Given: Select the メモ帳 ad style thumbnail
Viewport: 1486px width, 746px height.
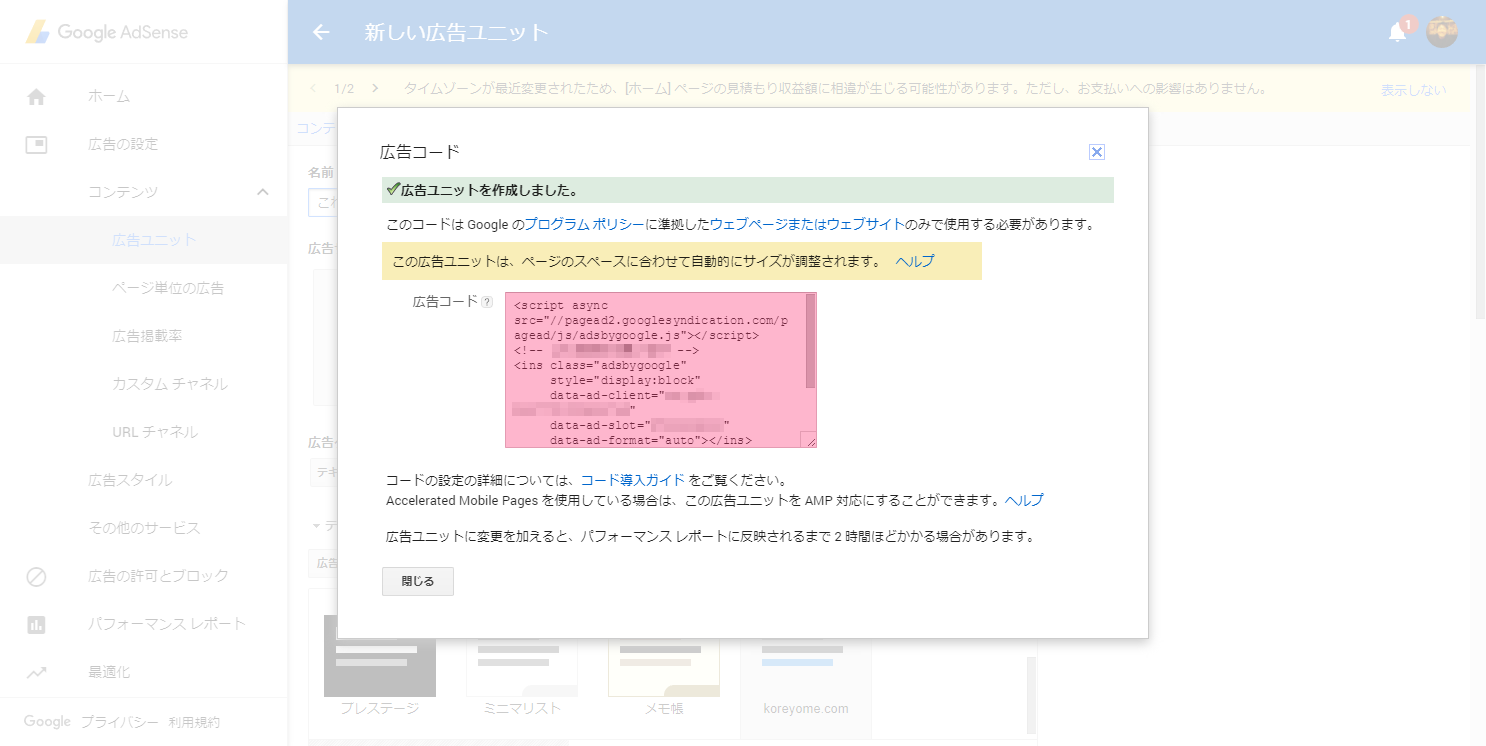Looking at the screenshot, I should (664, 666).
